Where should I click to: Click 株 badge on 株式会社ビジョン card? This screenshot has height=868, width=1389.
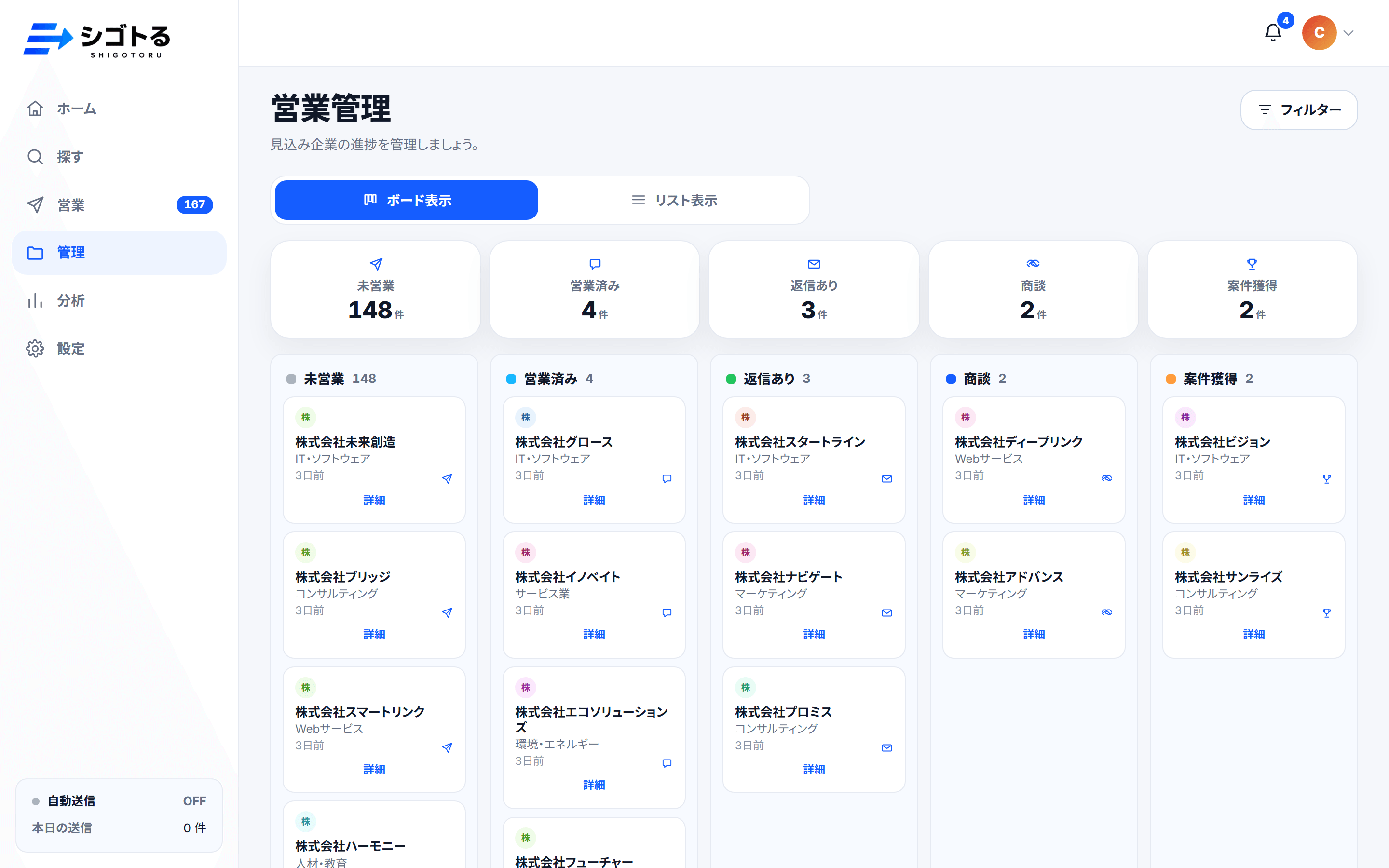click(1185, 417)
